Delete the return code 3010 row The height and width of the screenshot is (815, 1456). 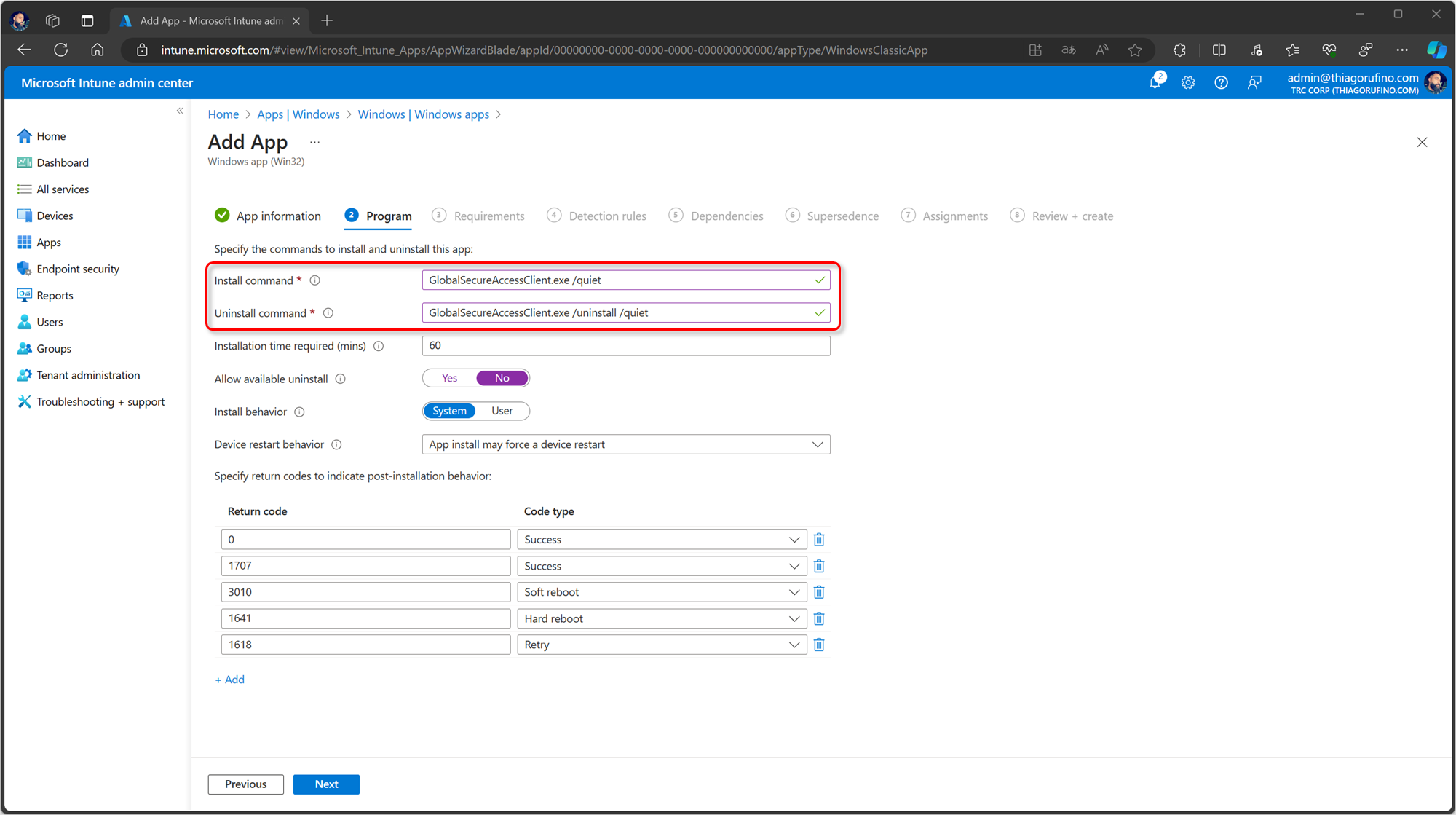[x=819, y=592]
